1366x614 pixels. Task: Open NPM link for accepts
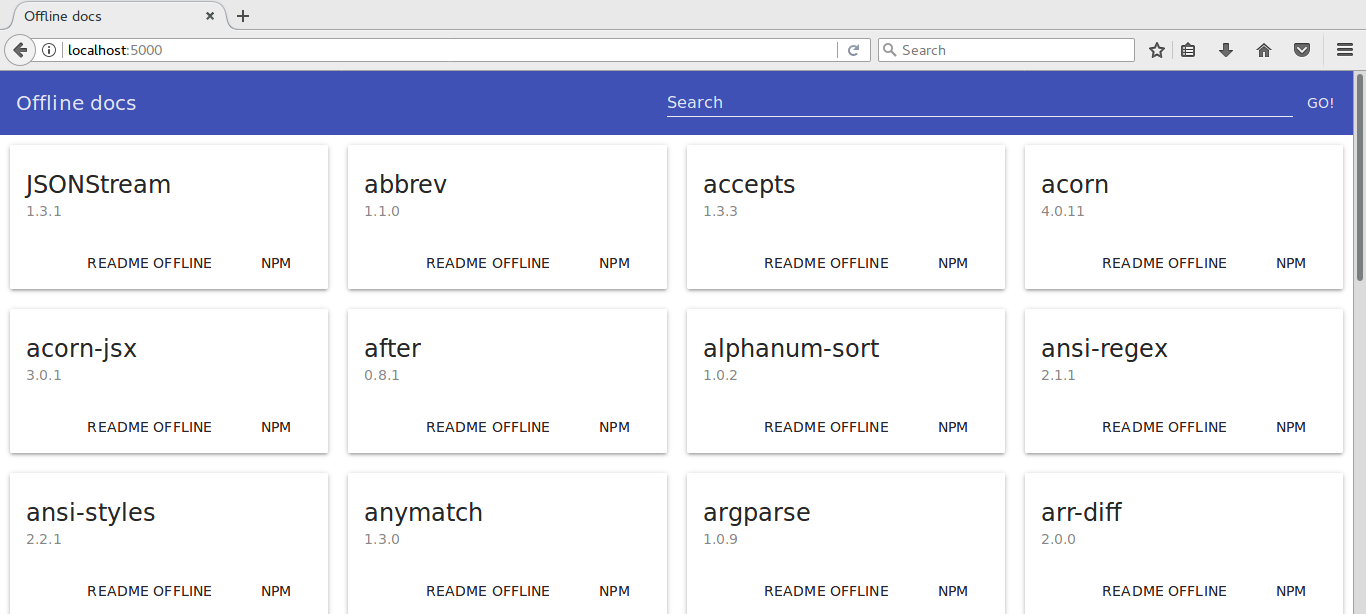[953, 263]
